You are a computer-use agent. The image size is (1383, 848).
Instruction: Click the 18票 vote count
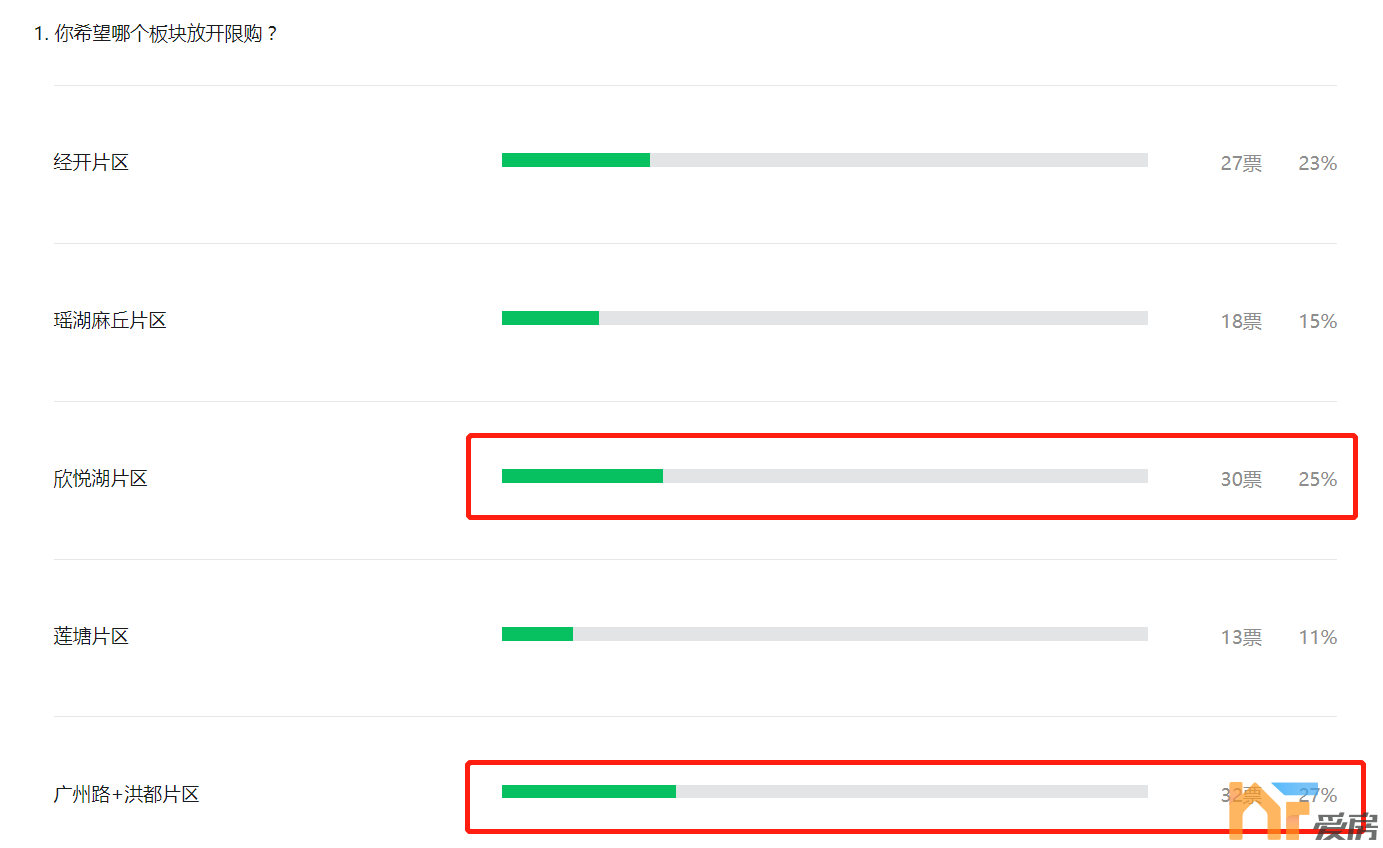(x=1241, y=321)
